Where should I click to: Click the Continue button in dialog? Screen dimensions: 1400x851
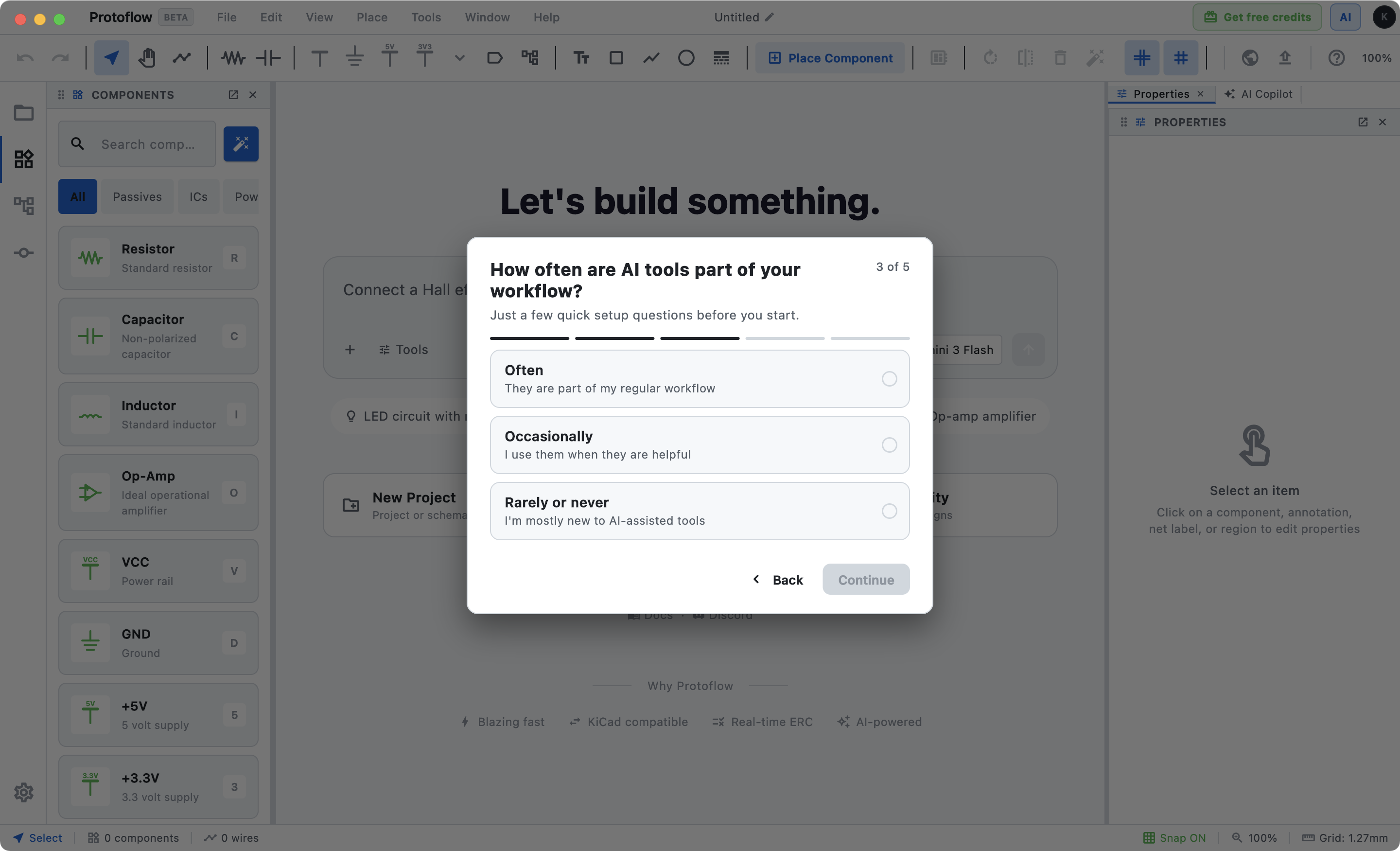click(866, 579)
